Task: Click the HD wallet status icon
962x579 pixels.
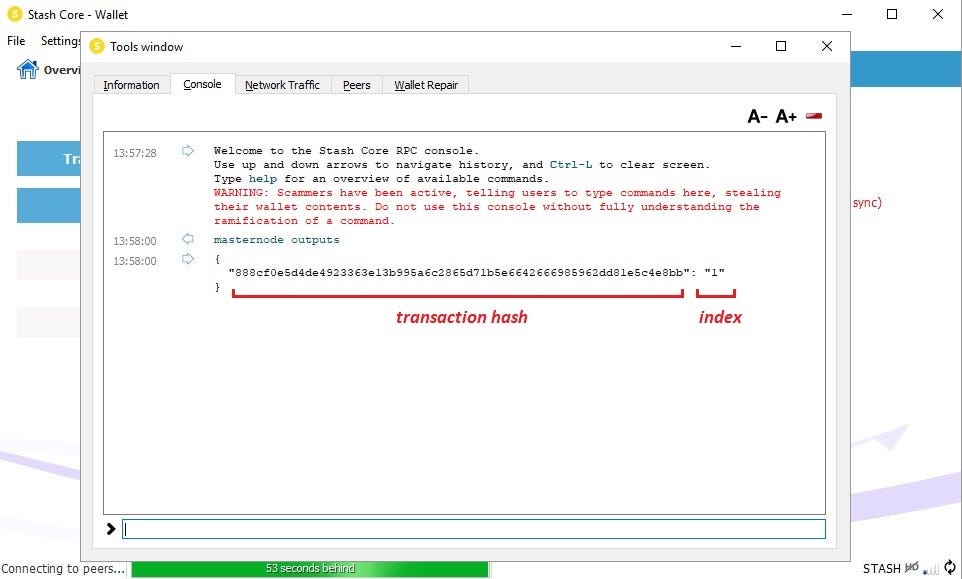Action: pos(912,567)
